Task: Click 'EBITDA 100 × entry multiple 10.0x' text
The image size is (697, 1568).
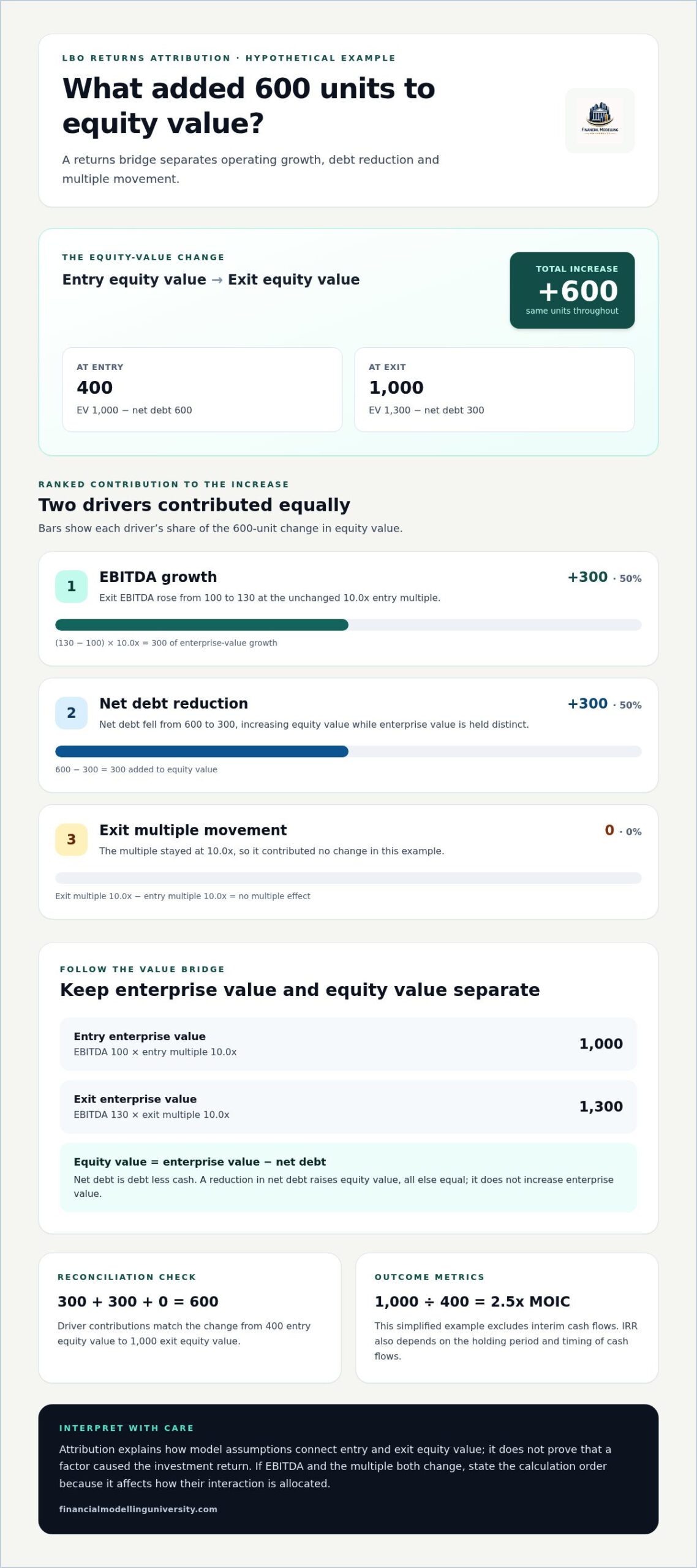Action: point(155,1052)
